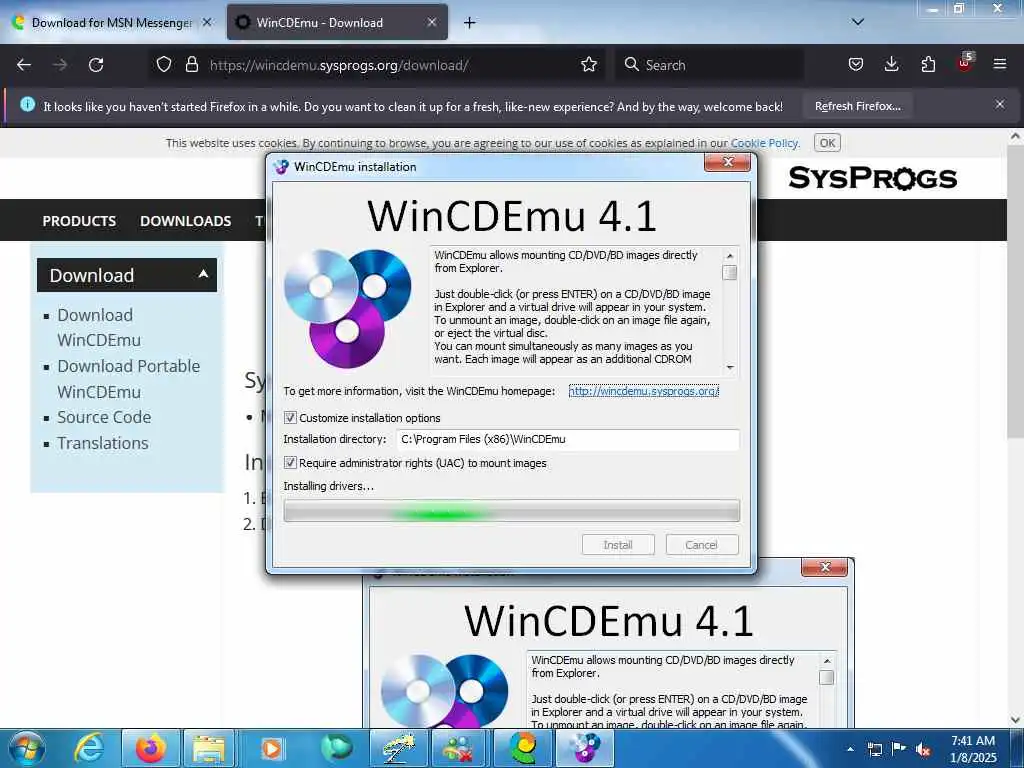Image resolution: width=1024 pixels, height=768 pixels.
Task: Open Firefox downloads panel
Action: tap(891, 65)
